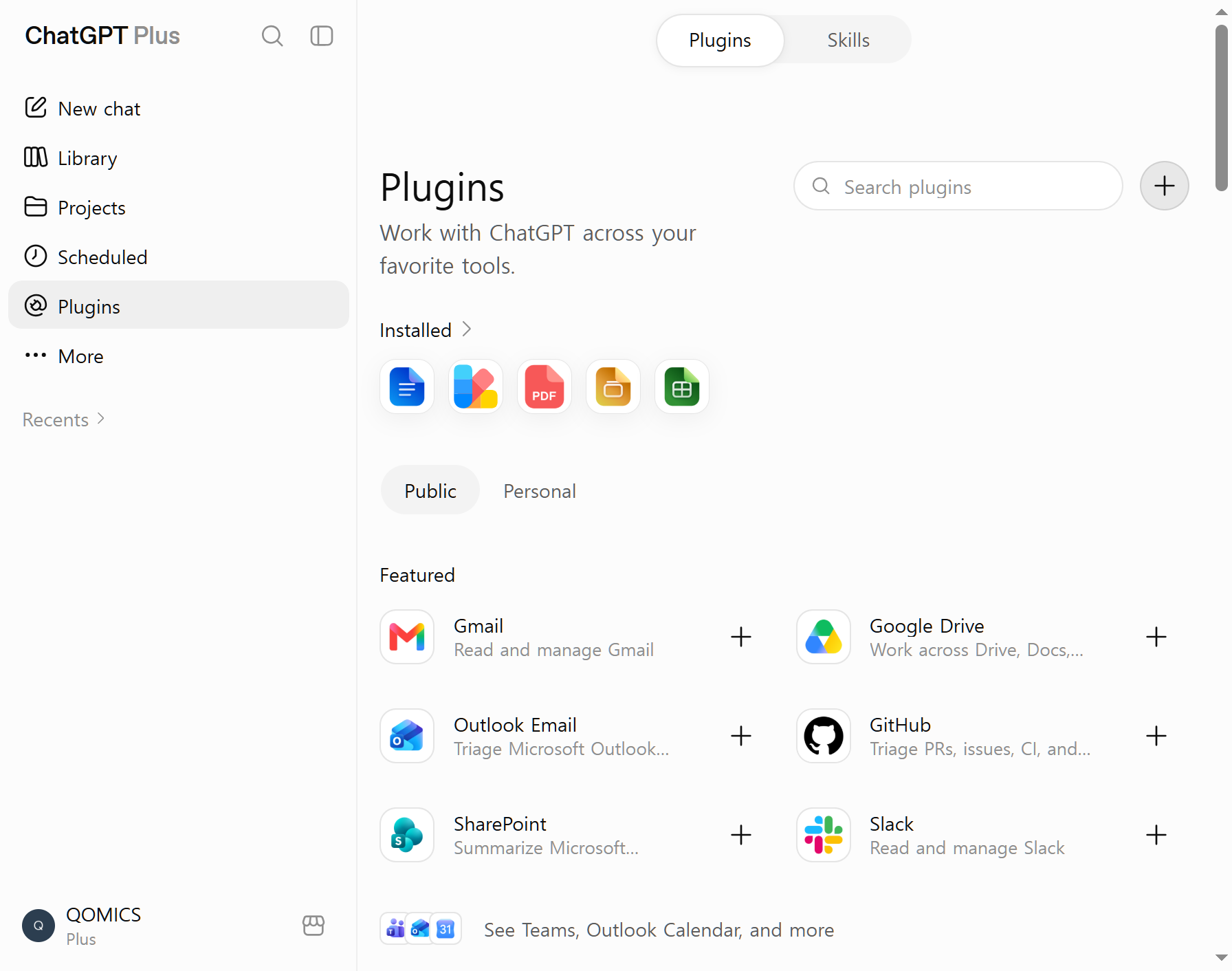This screenshot has width=1232, height=971.
Task: Click the round plus button beside search
Action: click(1164, 186)
